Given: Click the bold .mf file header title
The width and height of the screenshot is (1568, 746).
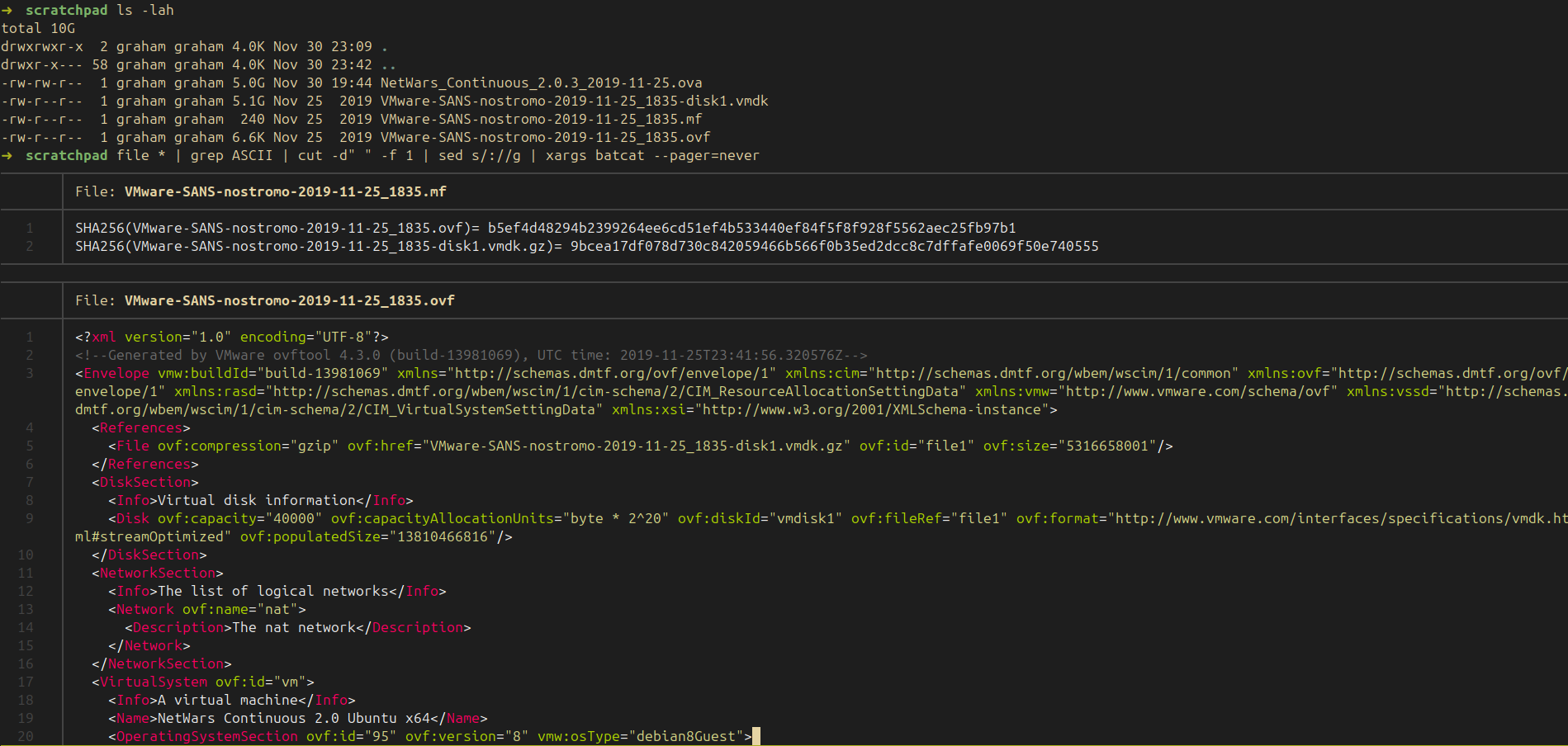Looking at the screenshot, I should pos(285,192).
